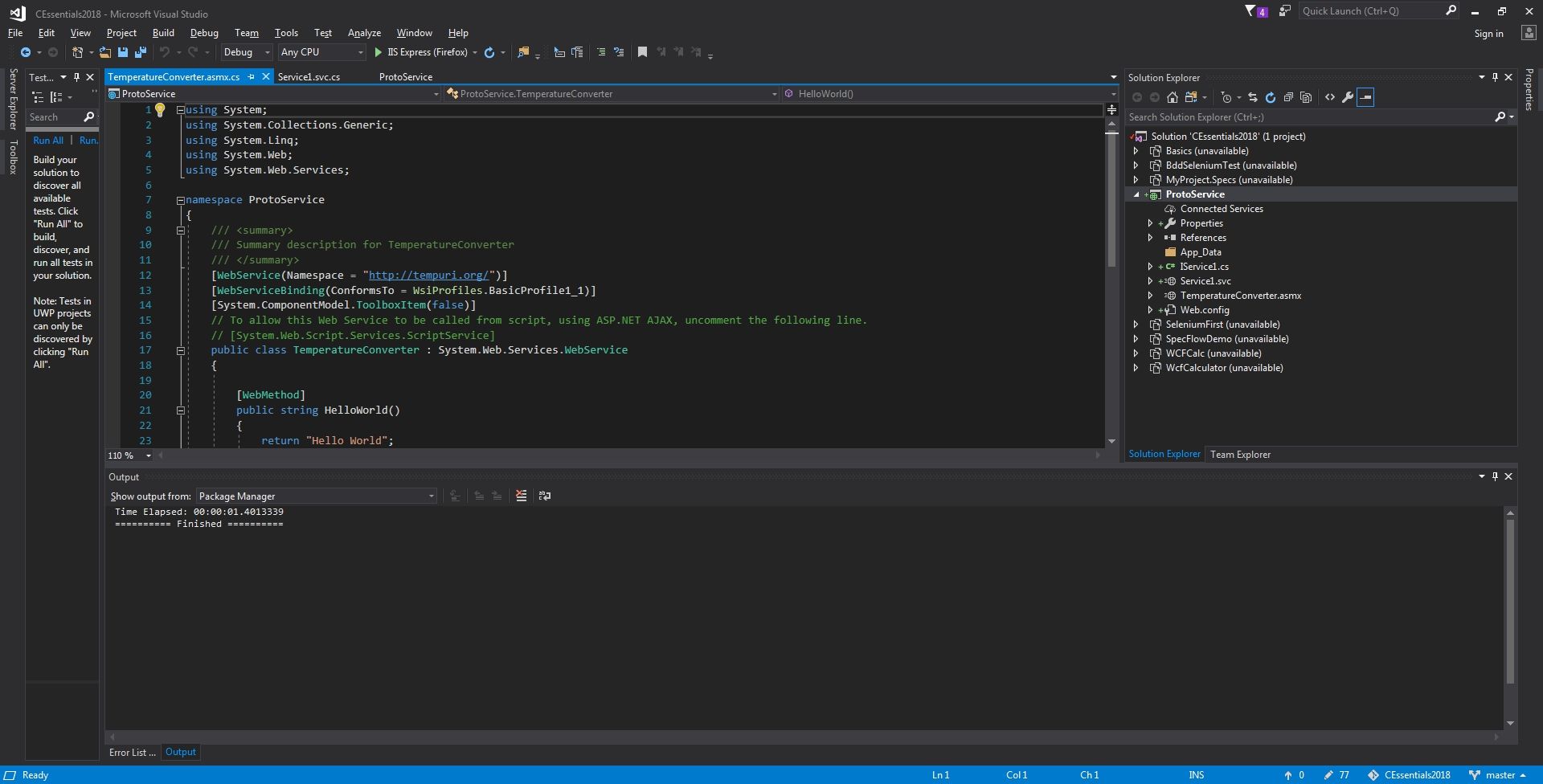
Task: Toggle auto hide pin on Solution Explorer
Action: point(1495,77)
